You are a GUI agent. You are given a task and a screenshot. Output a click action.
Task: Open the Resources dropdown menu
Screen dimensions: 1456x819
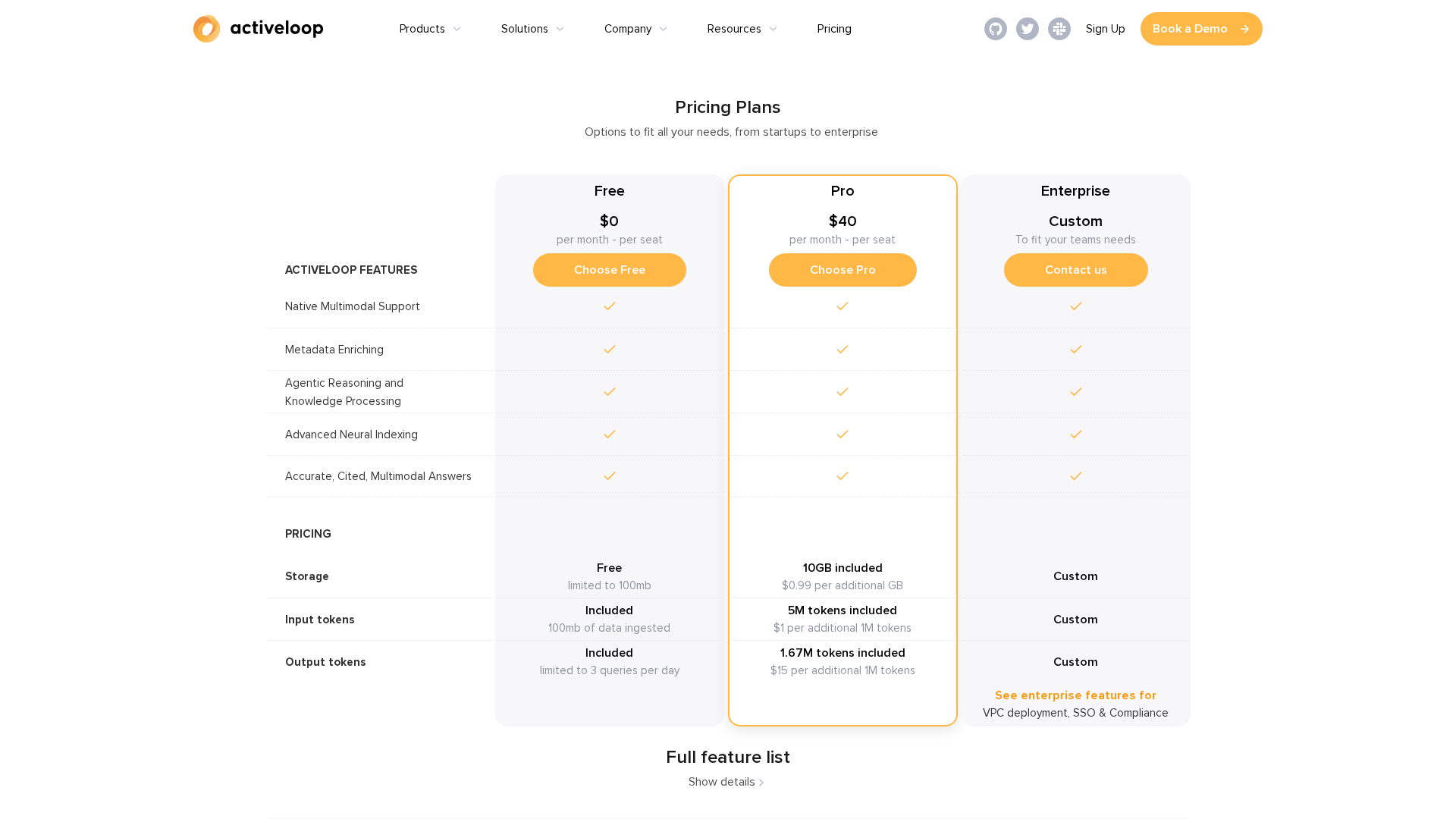[x=742, y=29]
